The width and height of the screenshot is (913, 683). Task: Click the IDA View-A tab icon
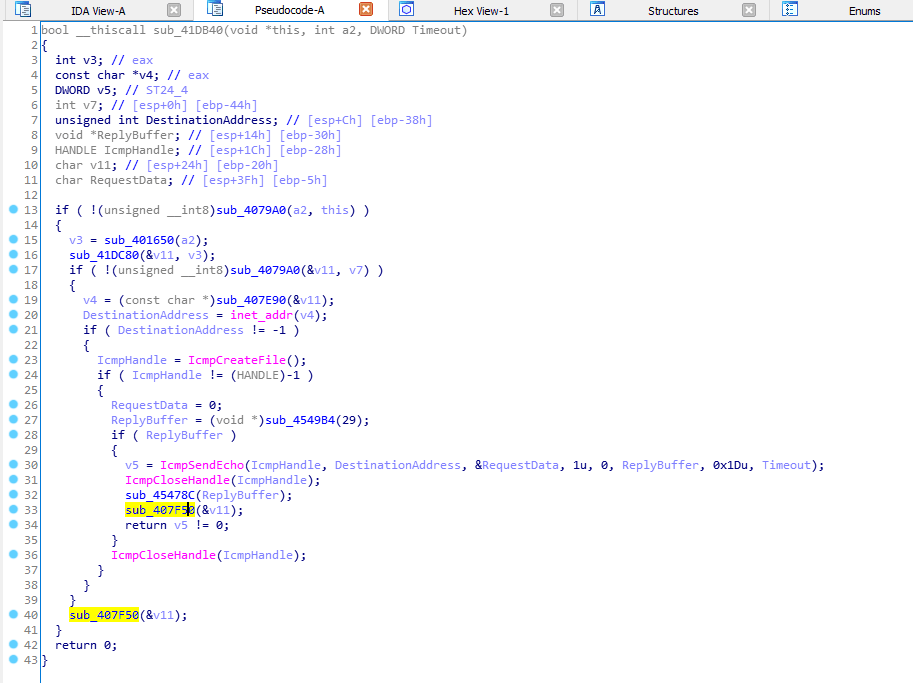click(23, 9)
